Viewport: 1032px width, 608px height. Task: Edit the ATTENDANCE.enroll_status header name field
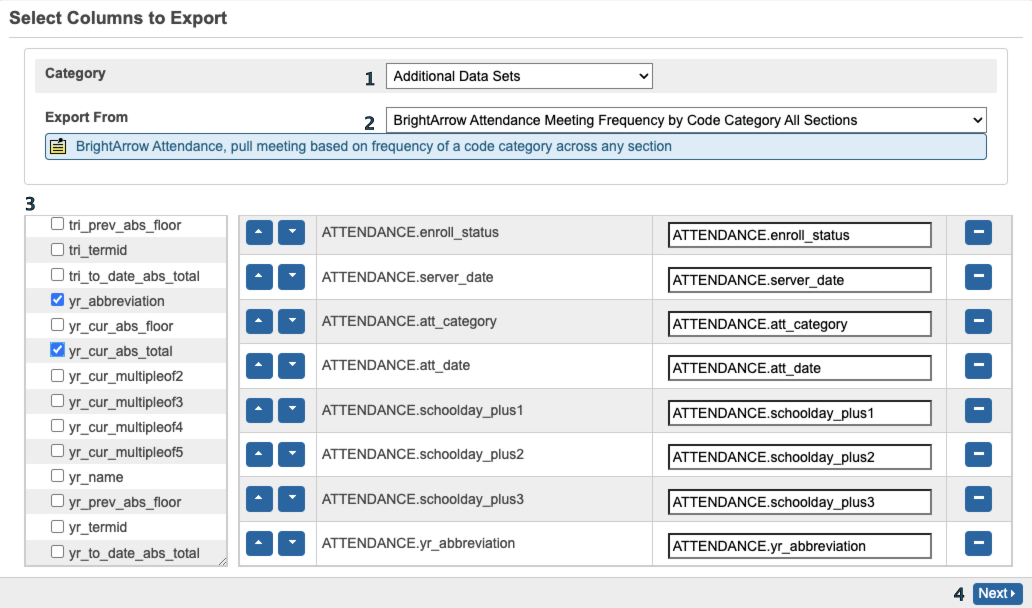800,235
